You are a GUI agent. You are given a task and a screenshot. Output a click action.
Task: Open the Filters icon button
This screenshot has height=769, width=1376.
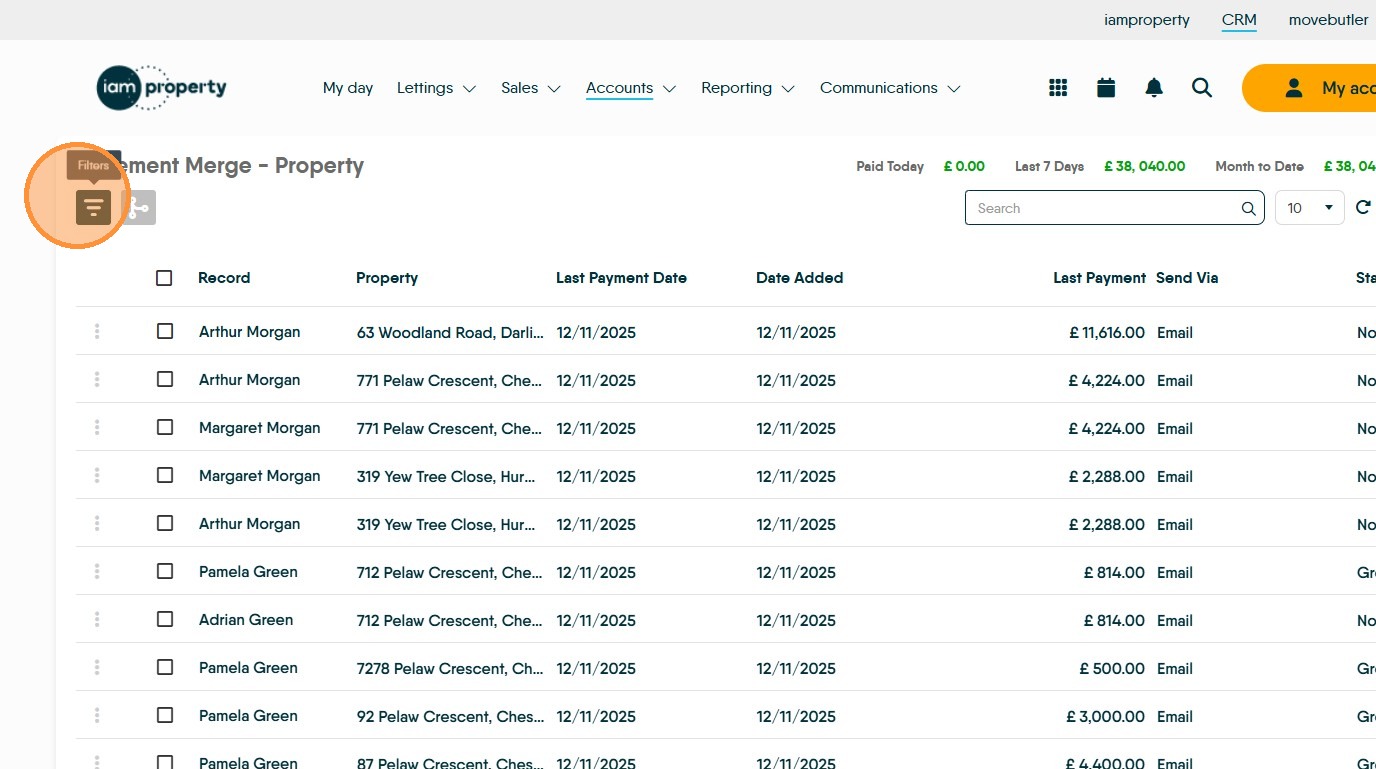pyautogui.click(x=93, y=207)
